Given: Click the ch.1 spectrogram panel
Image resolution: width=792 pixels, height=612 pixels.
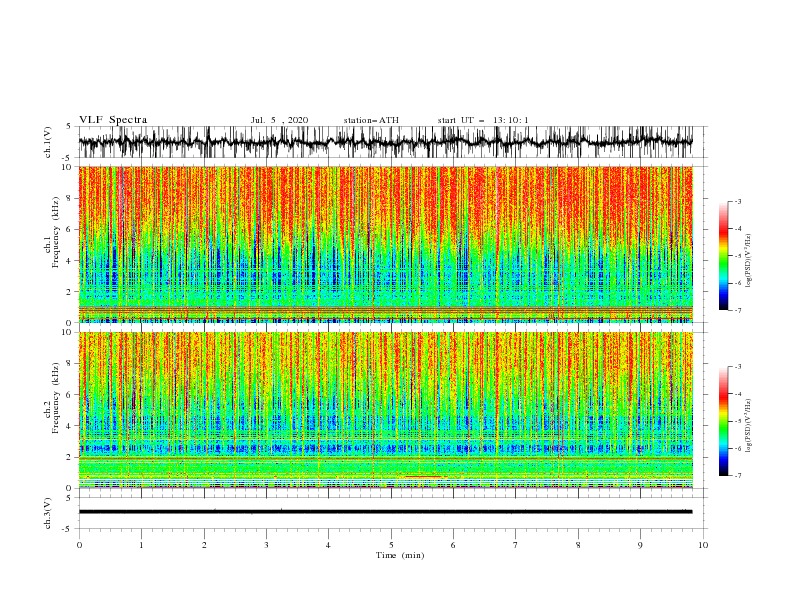Looking at the screenshot, I should [386, 244].
